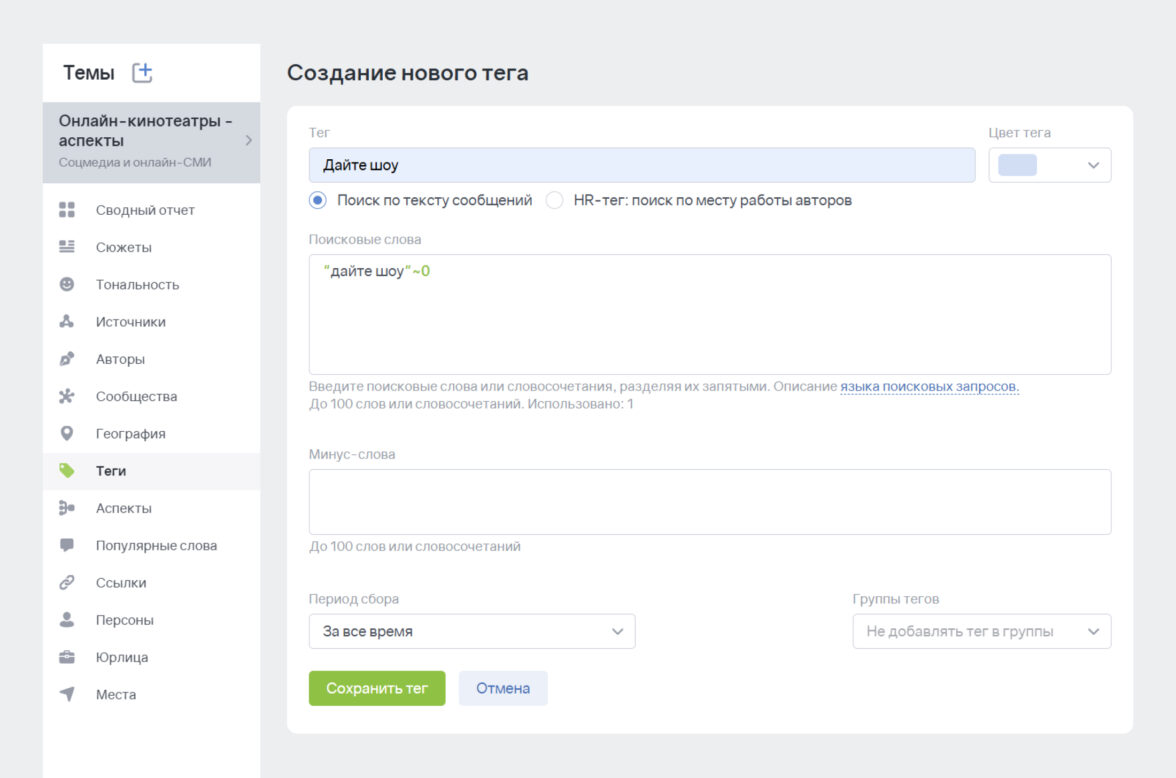Expand Онлайн-кинотеатры theme chevron

(x=248, y=141)
